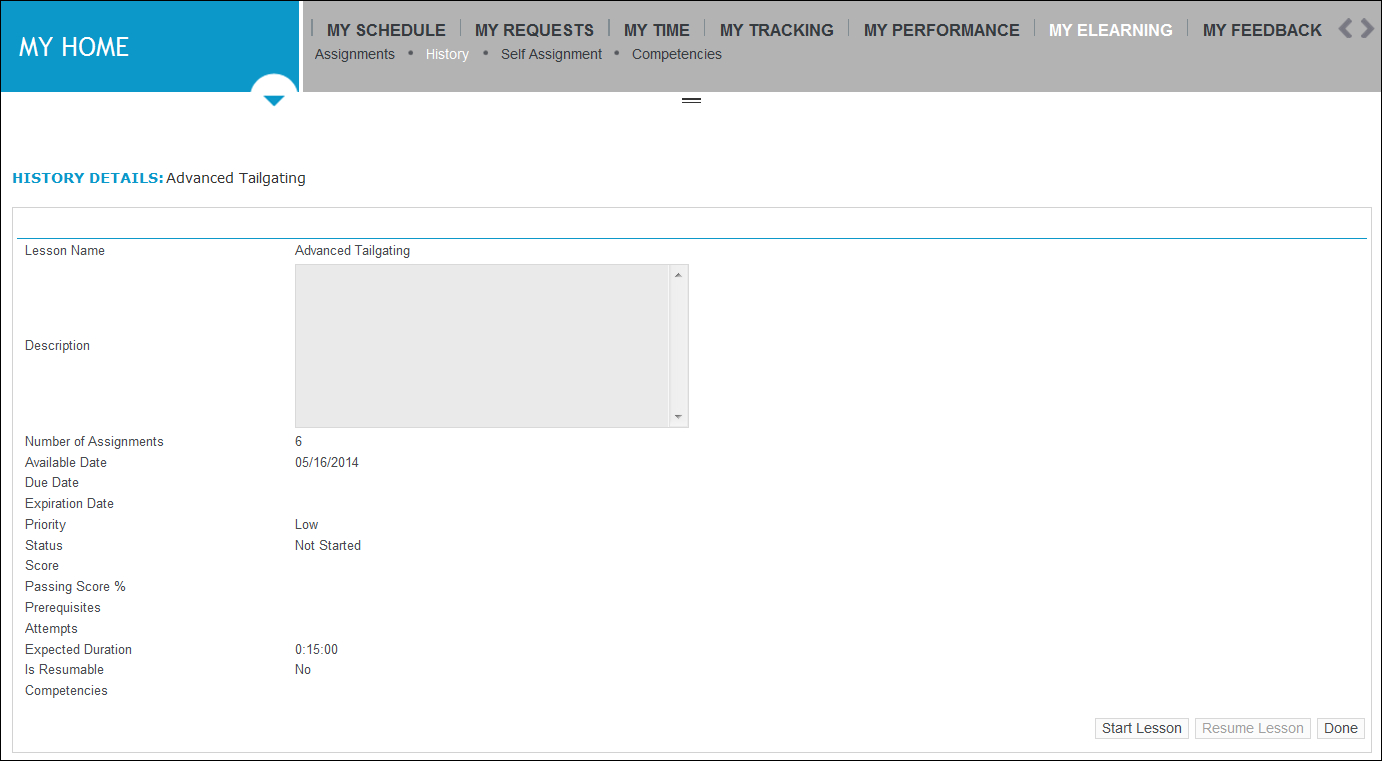This screenshot has width=1382, height=761.
Task: Click the Done button
Action: 1341,728
